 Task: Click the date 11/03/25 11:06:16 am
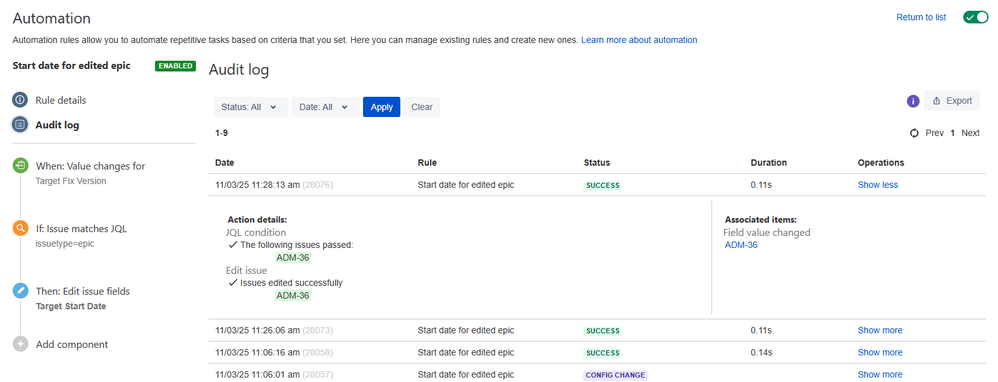pyautogui.click(x=257, y=353)
